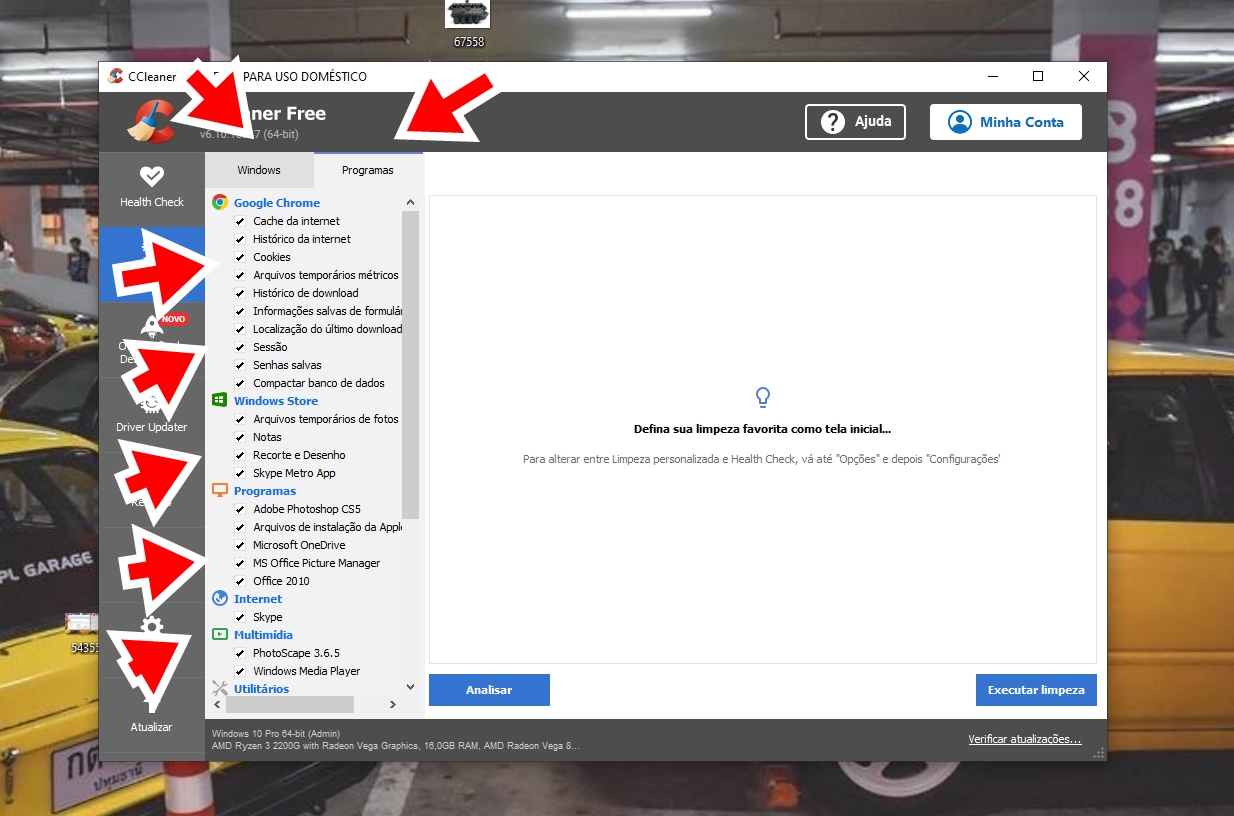Click the Google Chrome category icon

point(220,203)
